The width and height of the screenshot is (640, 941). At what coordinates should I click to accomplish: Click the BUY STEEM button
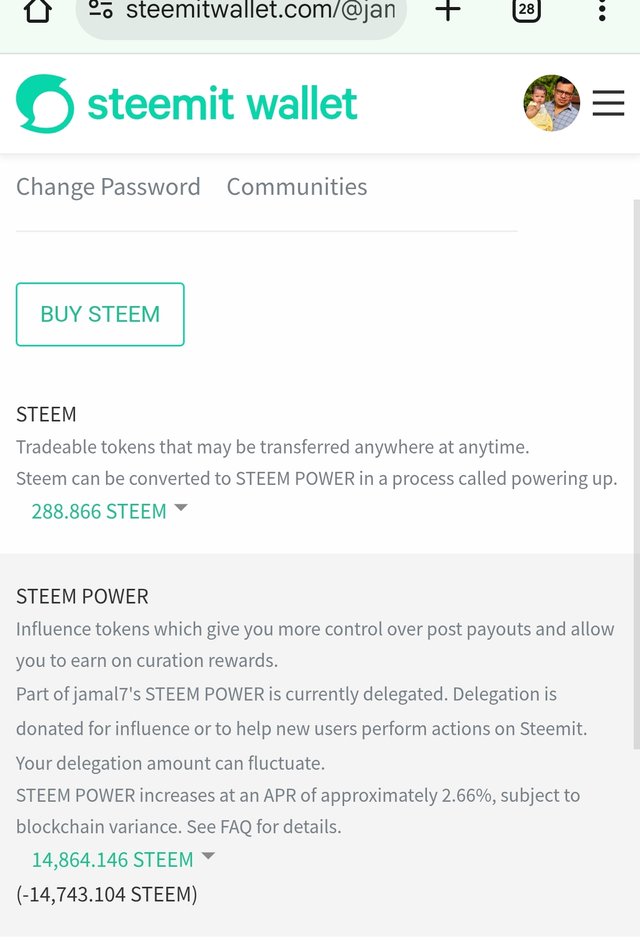click(x=100, y=314)
